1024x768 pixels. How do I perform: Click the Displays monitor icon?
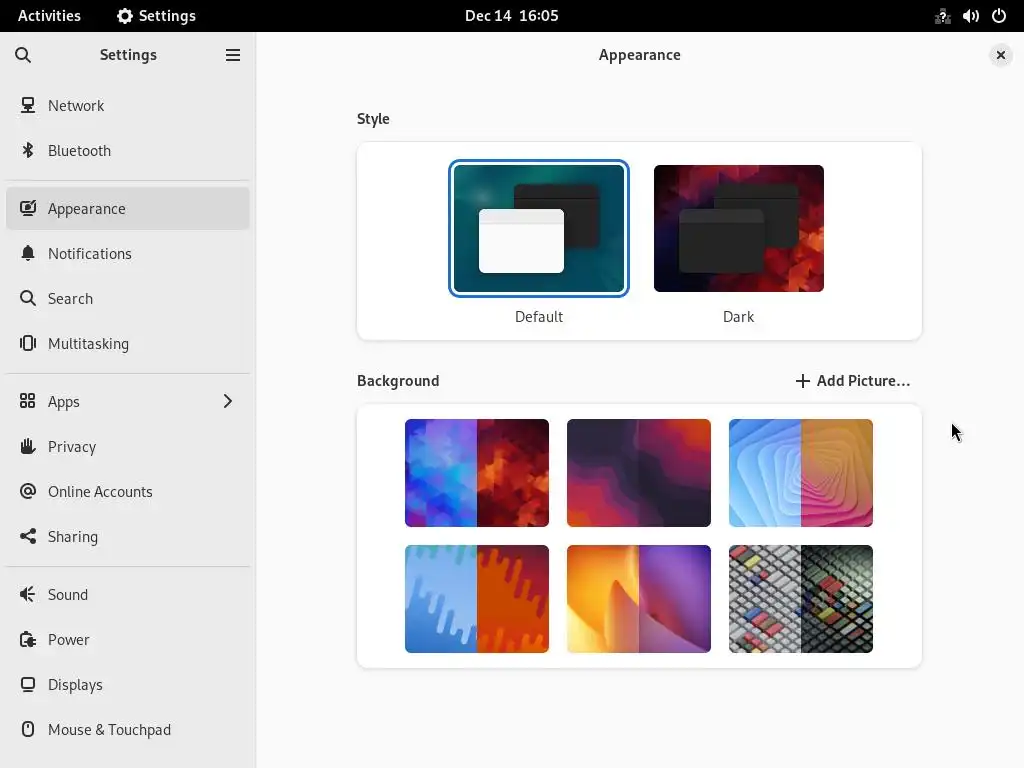27,684
